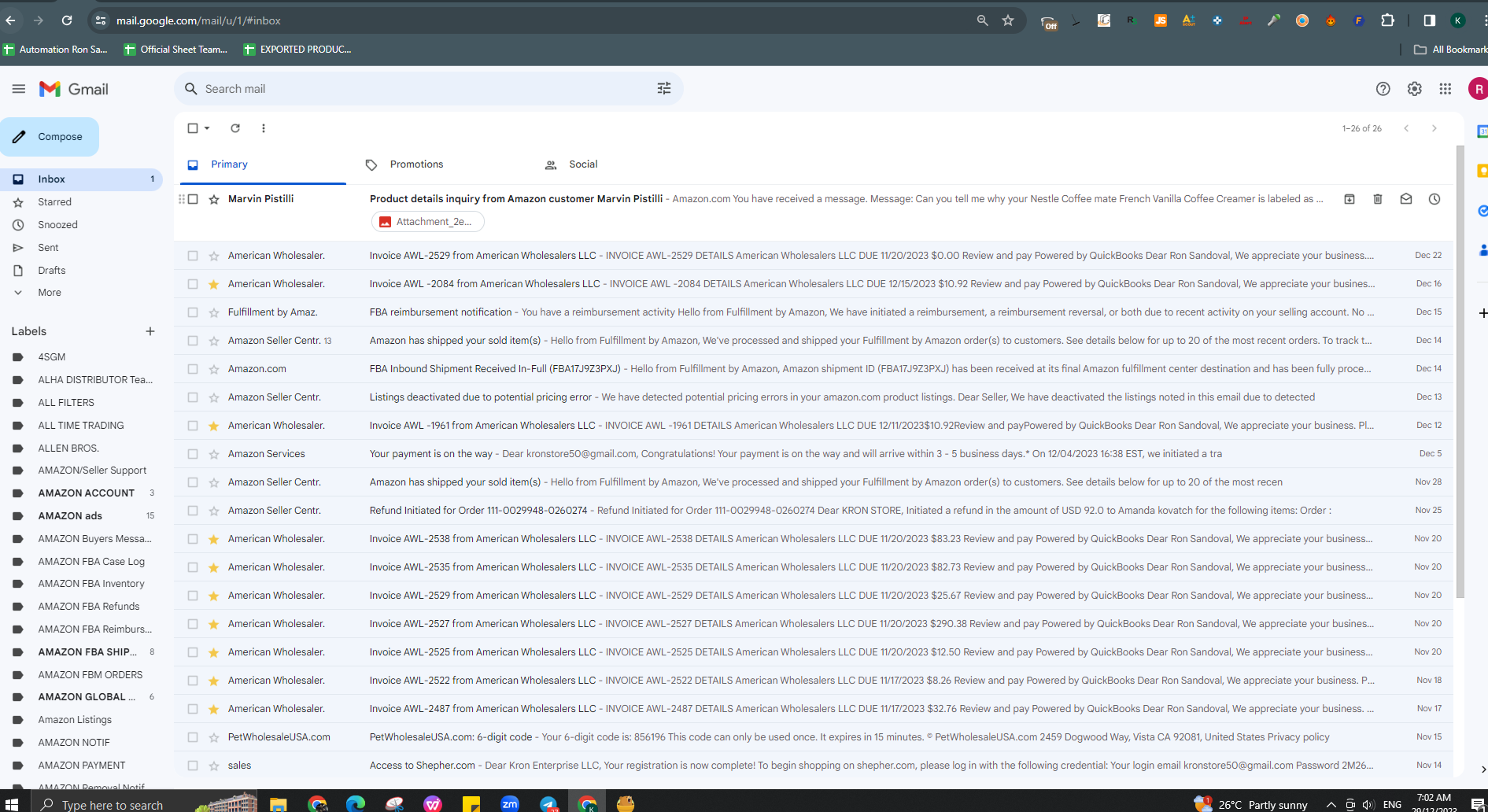
Task: Open Telegram from taskbar
Action: click(x=548, y=804)
